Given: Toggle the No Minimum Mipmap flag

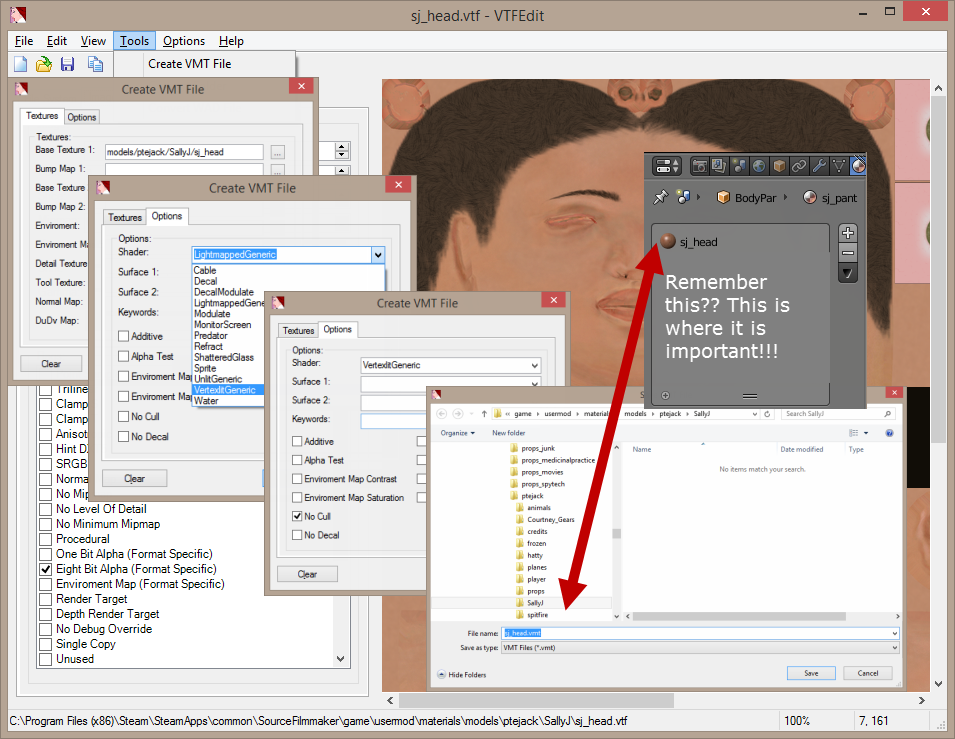Looking at the screenshot, I should click(45, 525).
